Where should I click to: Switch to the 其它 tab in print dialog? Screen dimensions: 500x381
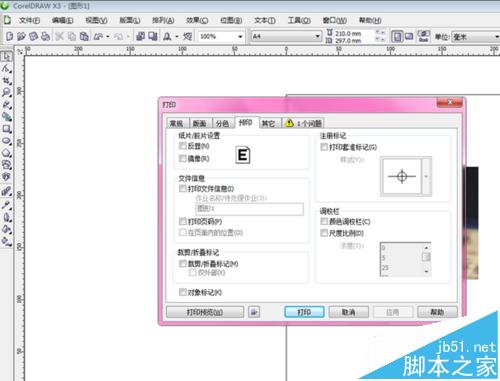[268, 123]
